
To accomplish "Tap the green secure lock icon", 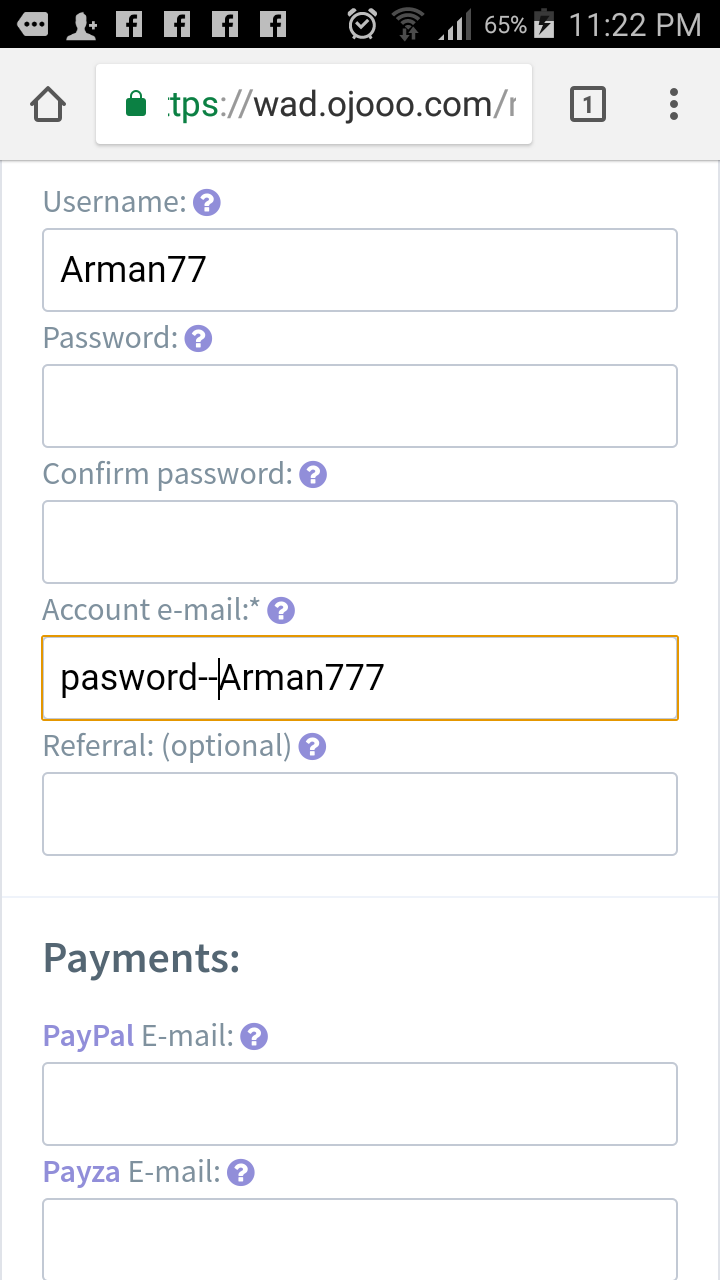I will coord(136,104).
